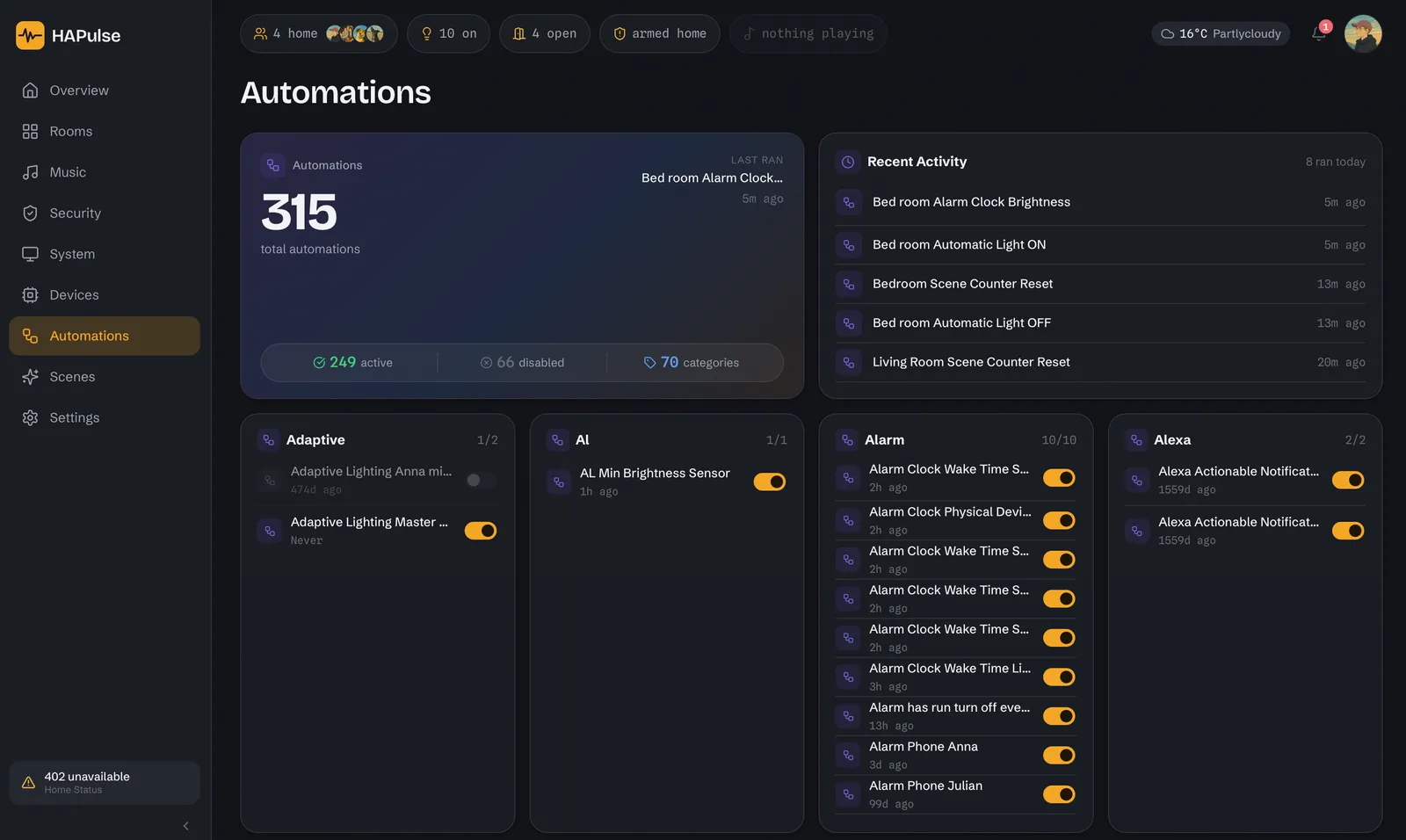
Task: Click the icon beside Alarm Clock Wake Time Li...
Action: click(x=848, y=677)
